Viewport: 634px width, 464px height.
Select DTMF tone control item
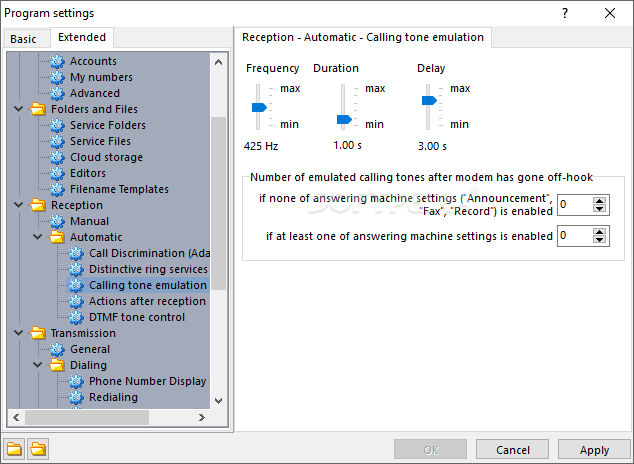tap(137, 317)
